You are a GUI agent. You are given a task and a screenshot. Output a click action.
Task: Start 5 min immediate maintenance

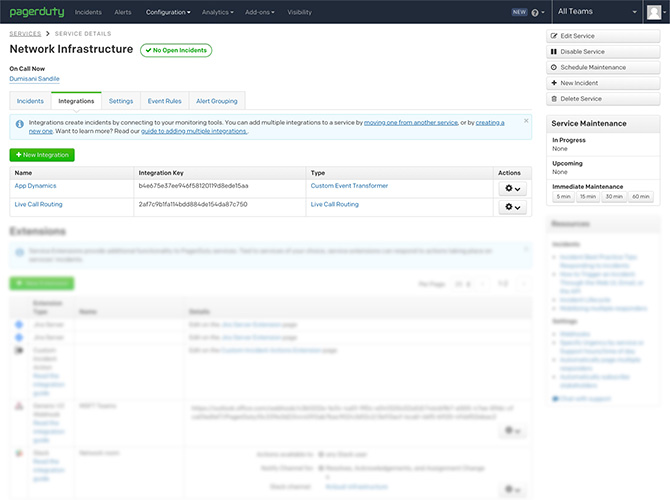pos(563,197)
